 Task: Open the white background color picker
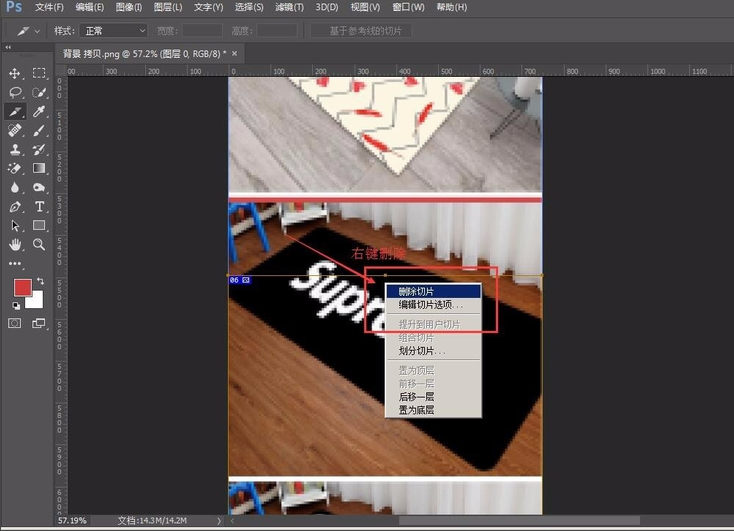pos(37,302)
